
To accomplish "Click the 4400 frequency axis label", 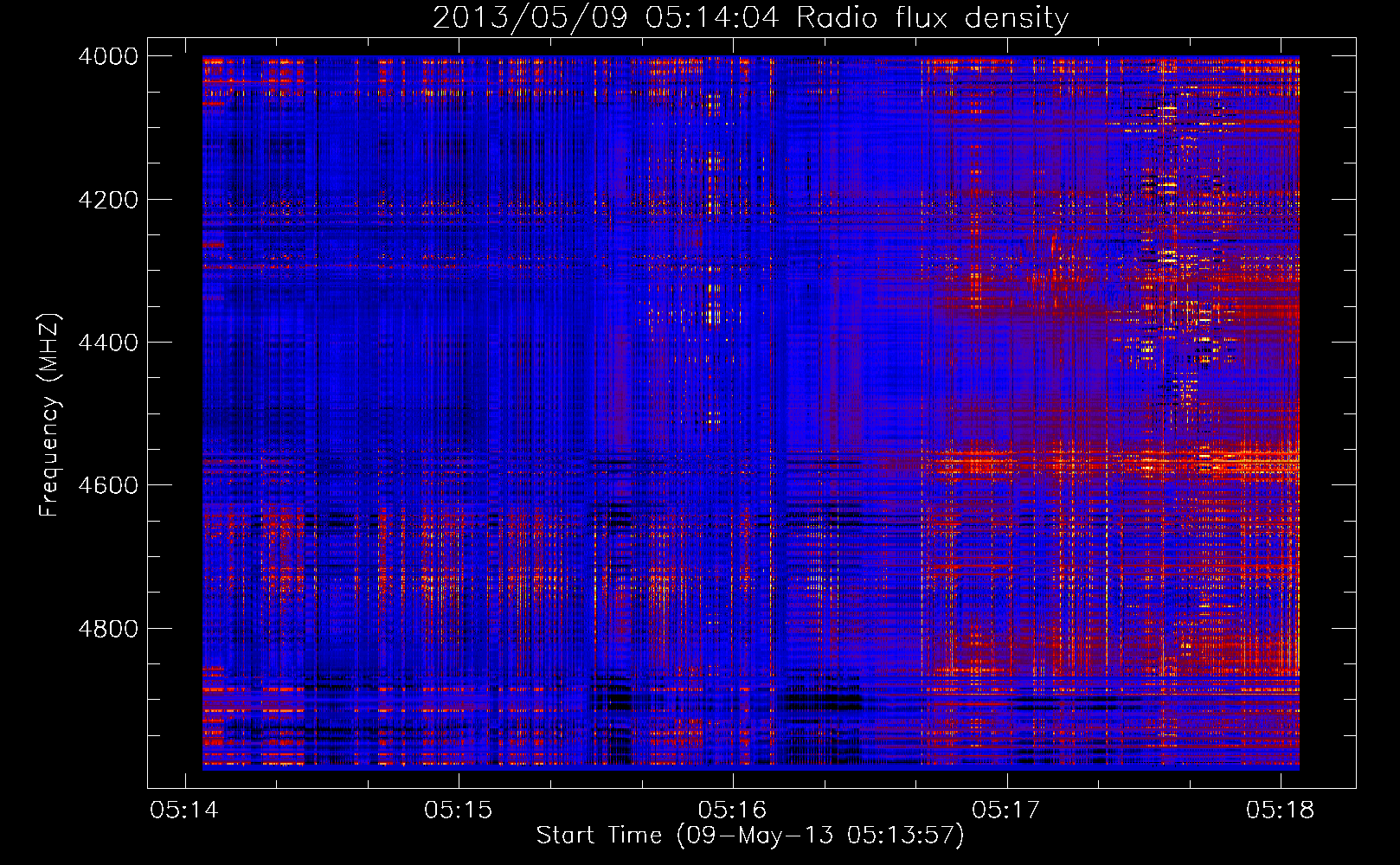I will [108, 343].
